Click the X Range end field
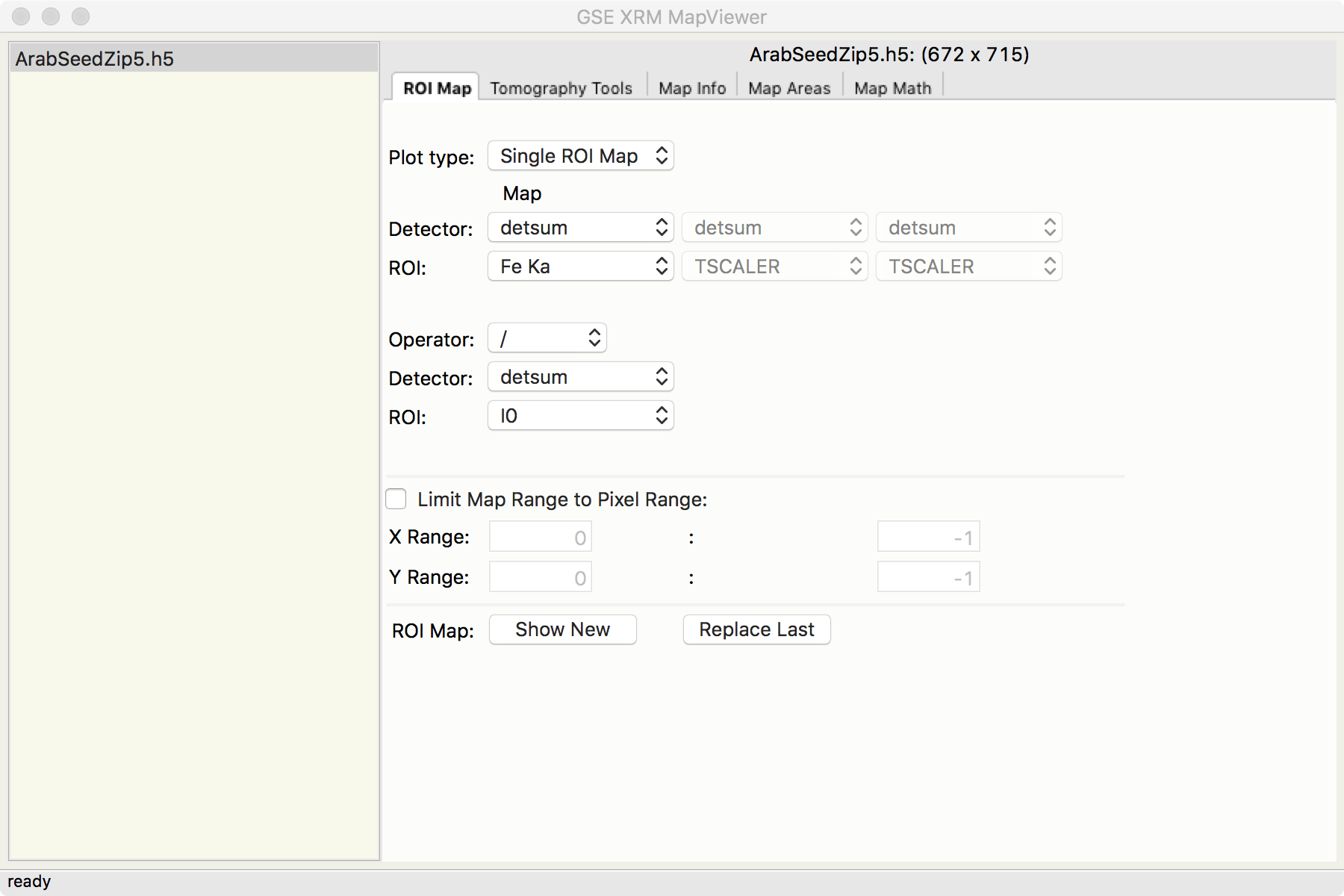This screenshot has width=1344, height=896. point(928,537)
